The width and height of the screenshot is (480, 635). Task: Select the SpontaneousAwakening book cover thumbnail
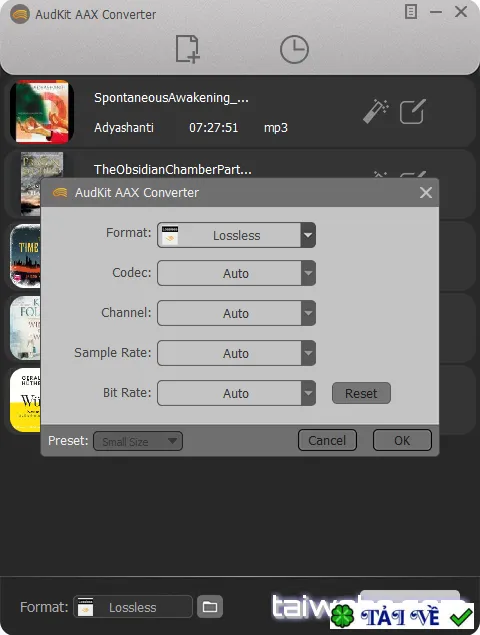(x=42, y=112)
